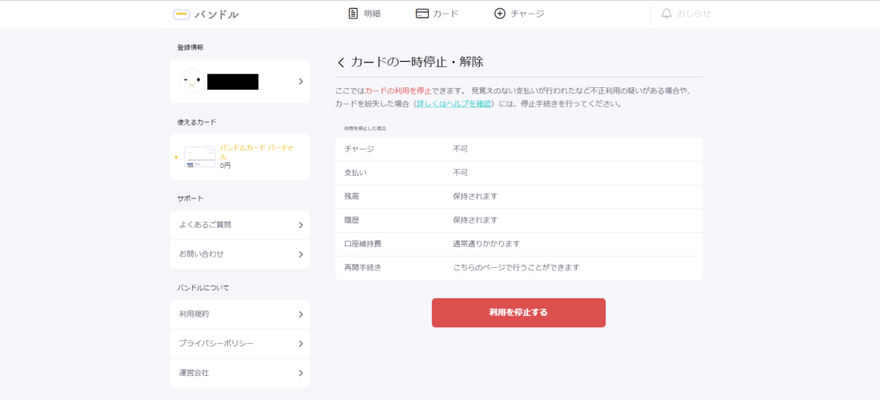Click the バンドルカード バーチャル card thumbnail
Viewport: 880px width, 400px height.
(200, 157)
